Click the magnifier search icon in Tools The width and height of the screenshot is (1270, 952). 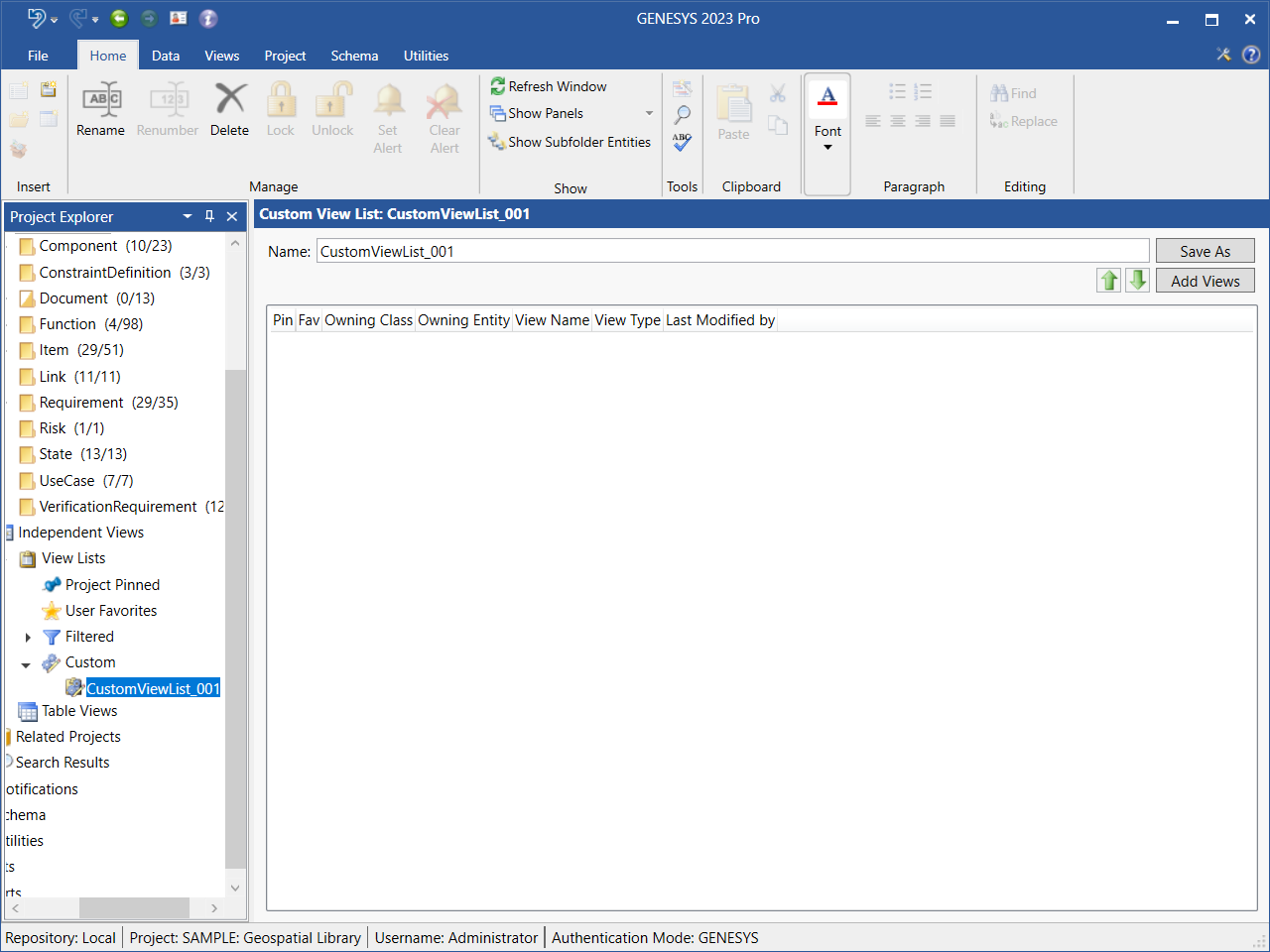pos(682,115)
